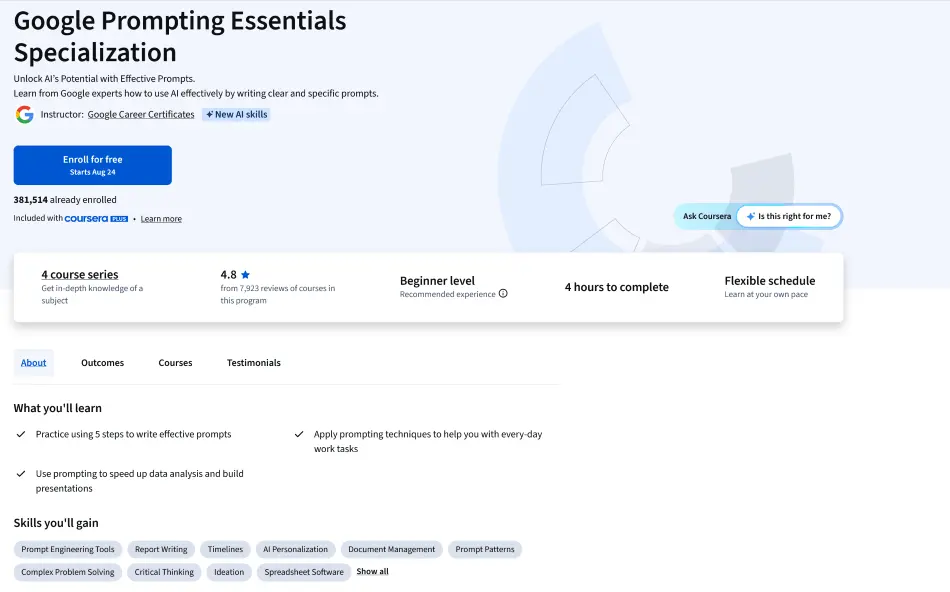Click the sparkle icon in Is this right for me
The width and height of the screenshot is (950, 592).
point(751,216)
